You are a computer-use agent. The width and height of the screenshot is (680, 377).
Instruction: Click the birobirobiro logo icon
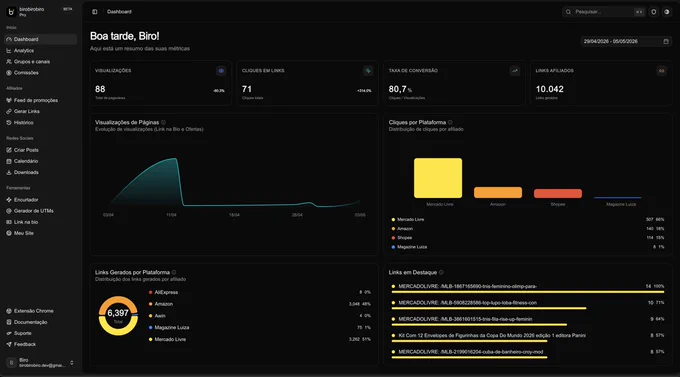click(x=11, y=12)
